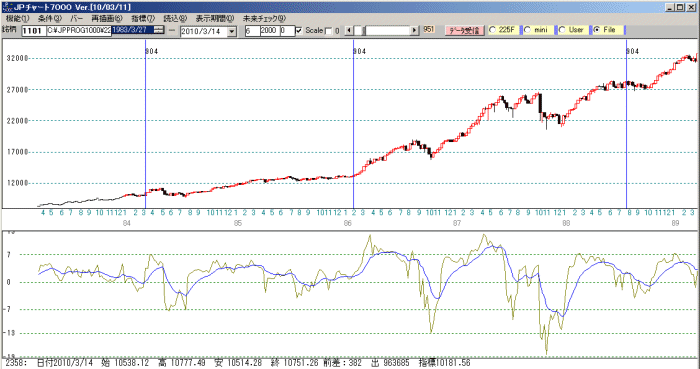Viewport: 700px width, 369px height.
Task: Open the 指標 menu
Action: click(143, 19)
